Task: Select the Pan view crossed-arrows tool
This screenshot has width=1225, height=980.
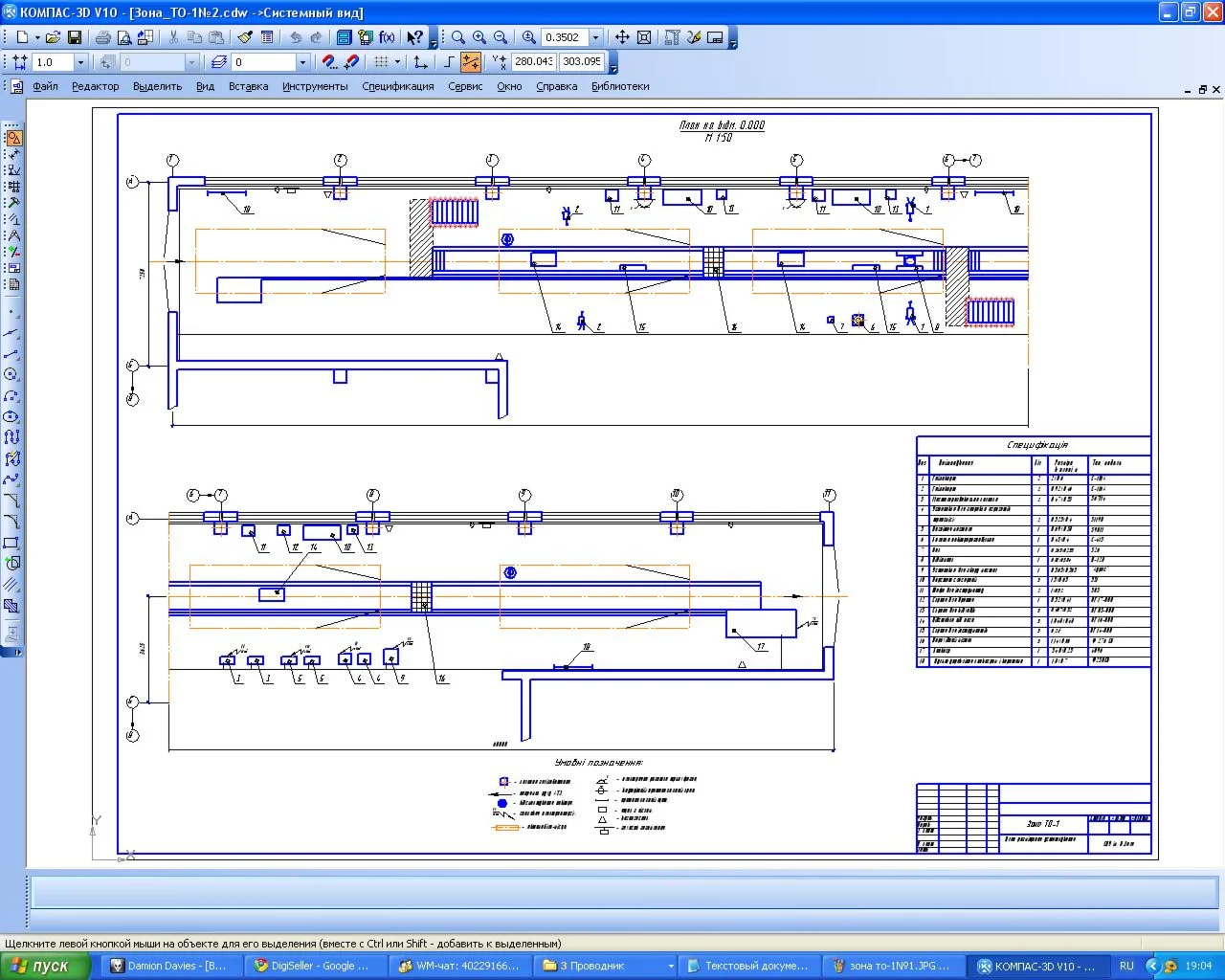Action: pos(622,37)
